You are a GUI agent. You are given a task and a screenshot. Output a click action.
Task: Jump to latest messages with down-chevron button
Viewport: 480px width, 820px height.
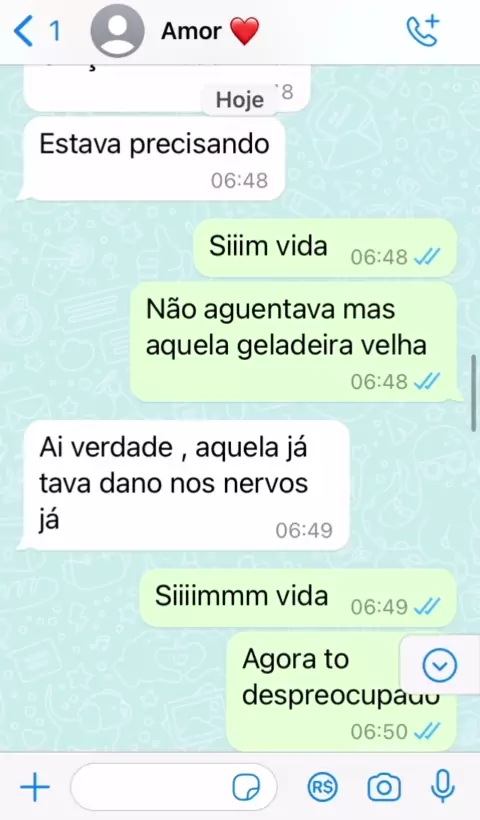click(x=439, y=665)
